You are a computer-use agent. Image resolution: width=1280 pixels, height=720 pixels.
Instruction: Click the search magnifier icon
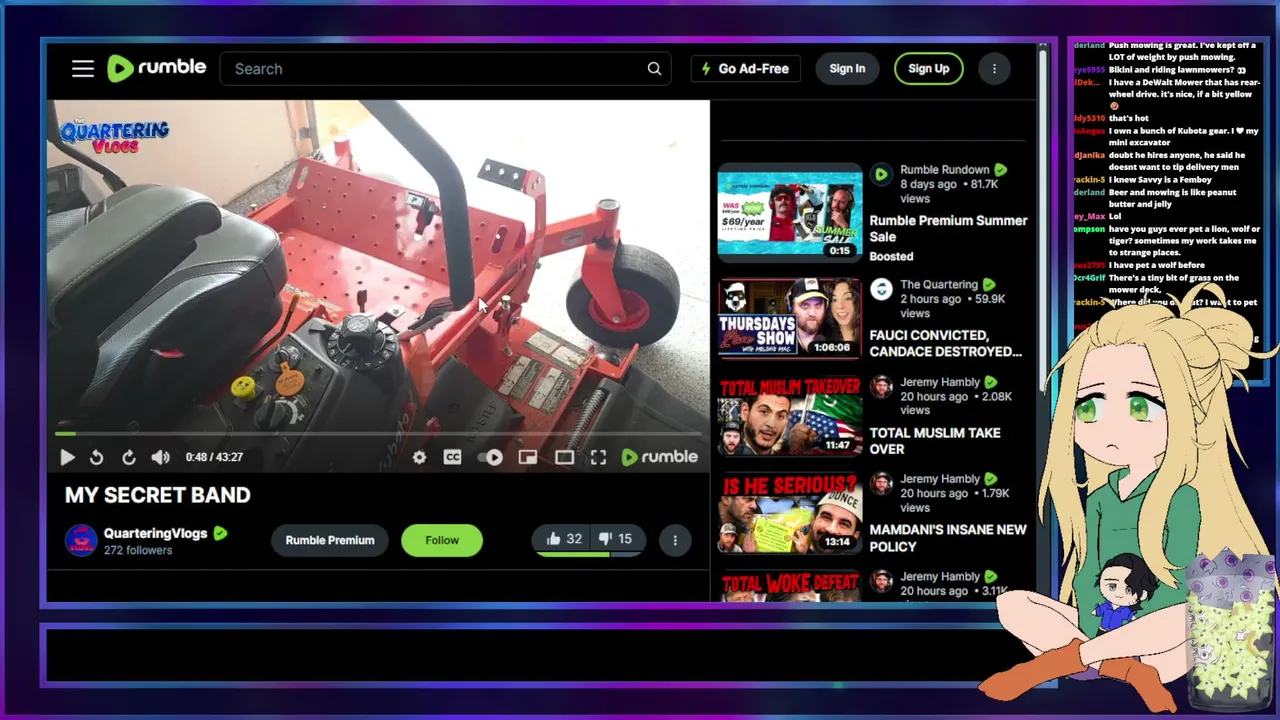(x=654, y=69)
